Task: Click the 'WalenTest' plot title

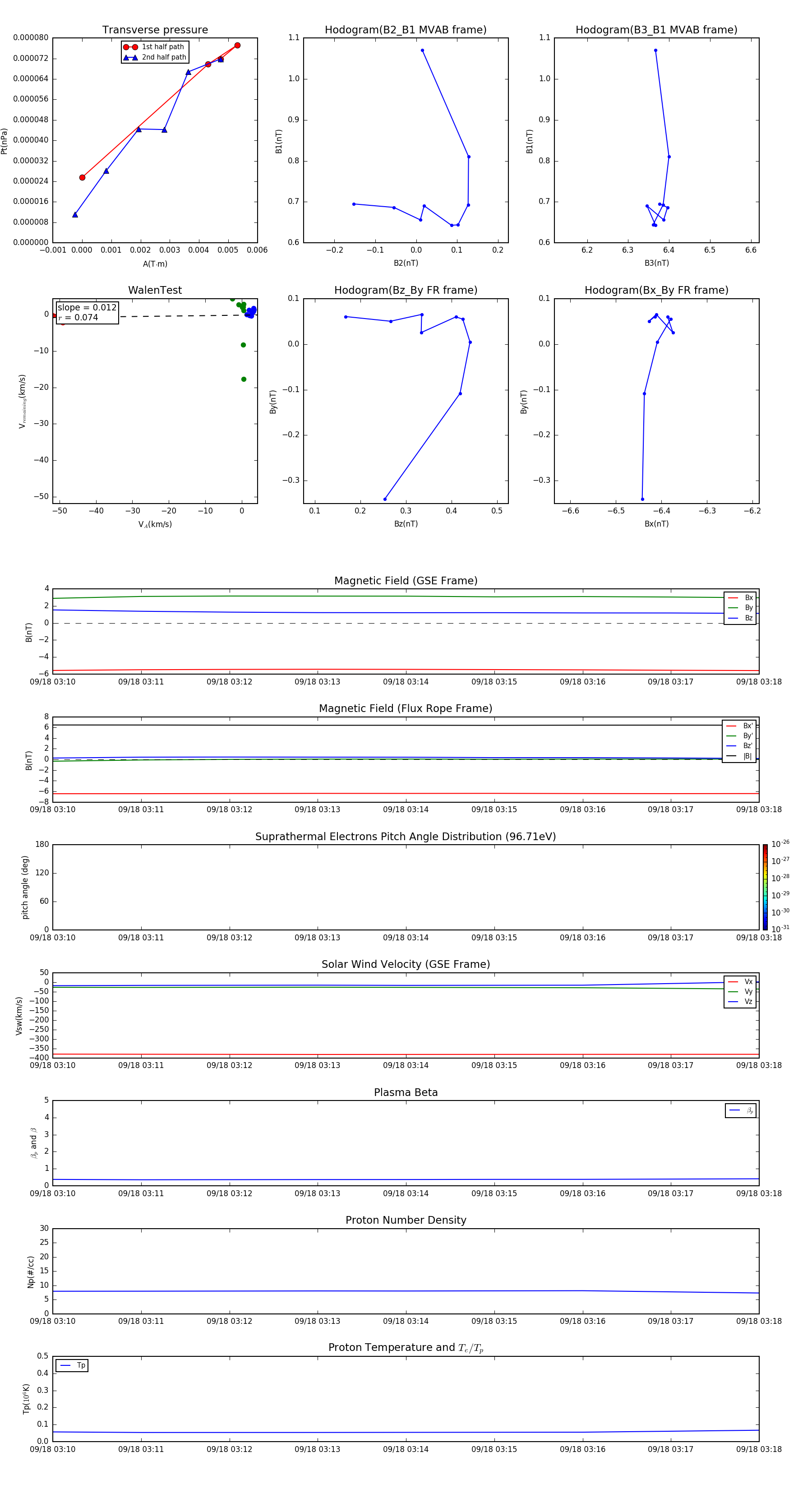Action: pos(155,290)
